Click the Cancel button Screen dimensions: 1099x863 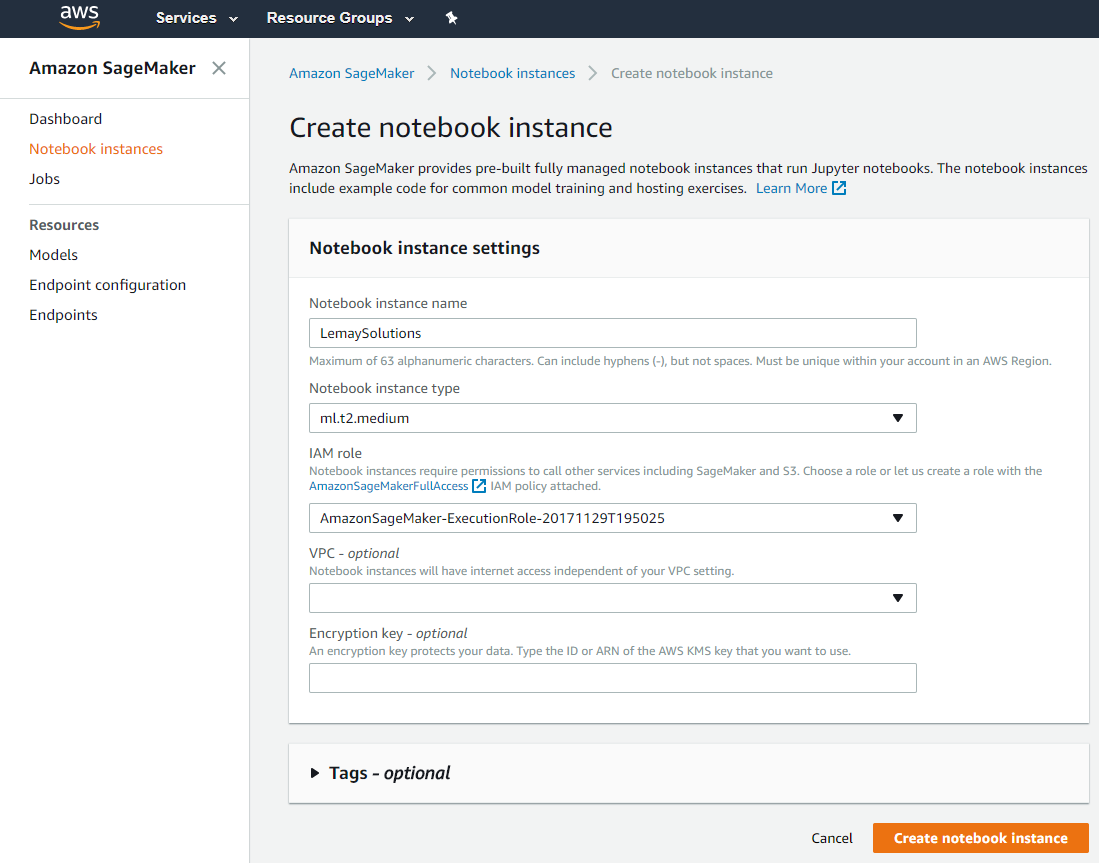(832, 838)
